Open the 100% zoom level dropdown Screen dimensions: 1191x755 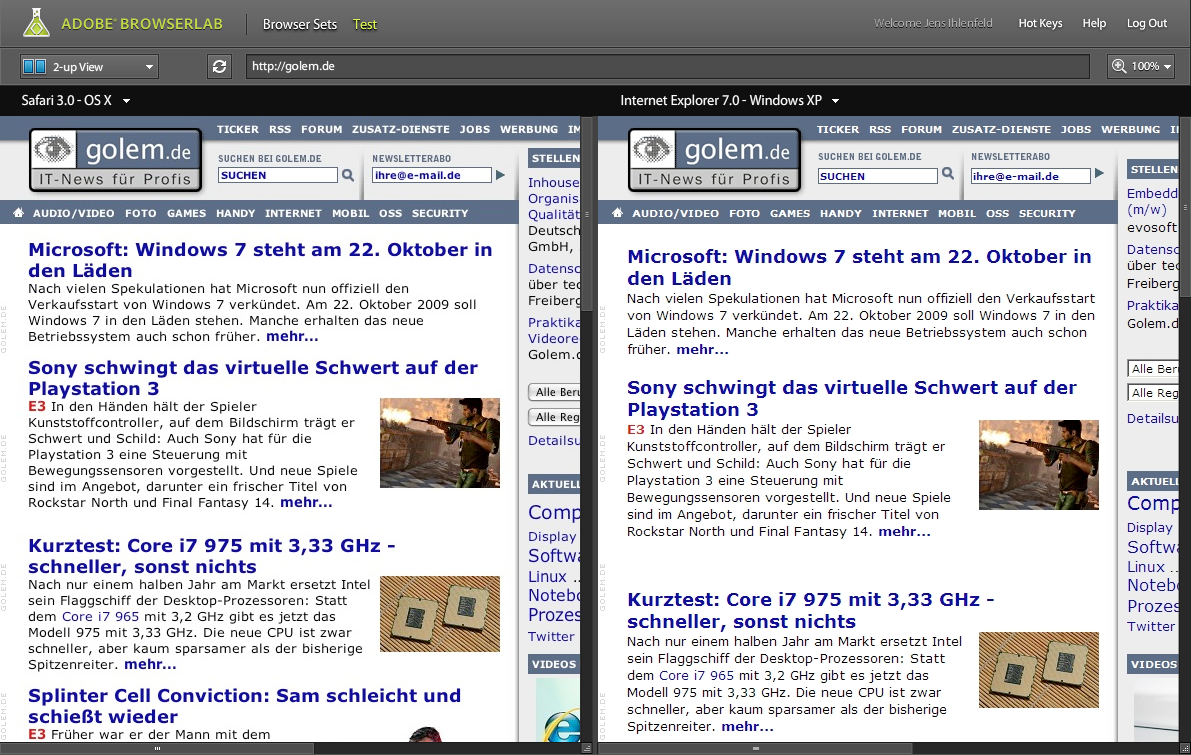tap(1142, 66)
